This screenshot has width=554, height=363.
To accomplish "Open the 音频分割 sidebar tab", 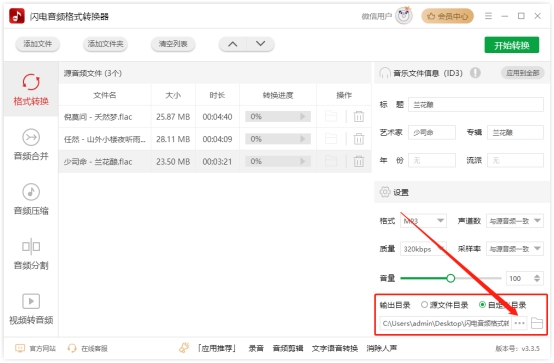I will [x=31, y=254].
